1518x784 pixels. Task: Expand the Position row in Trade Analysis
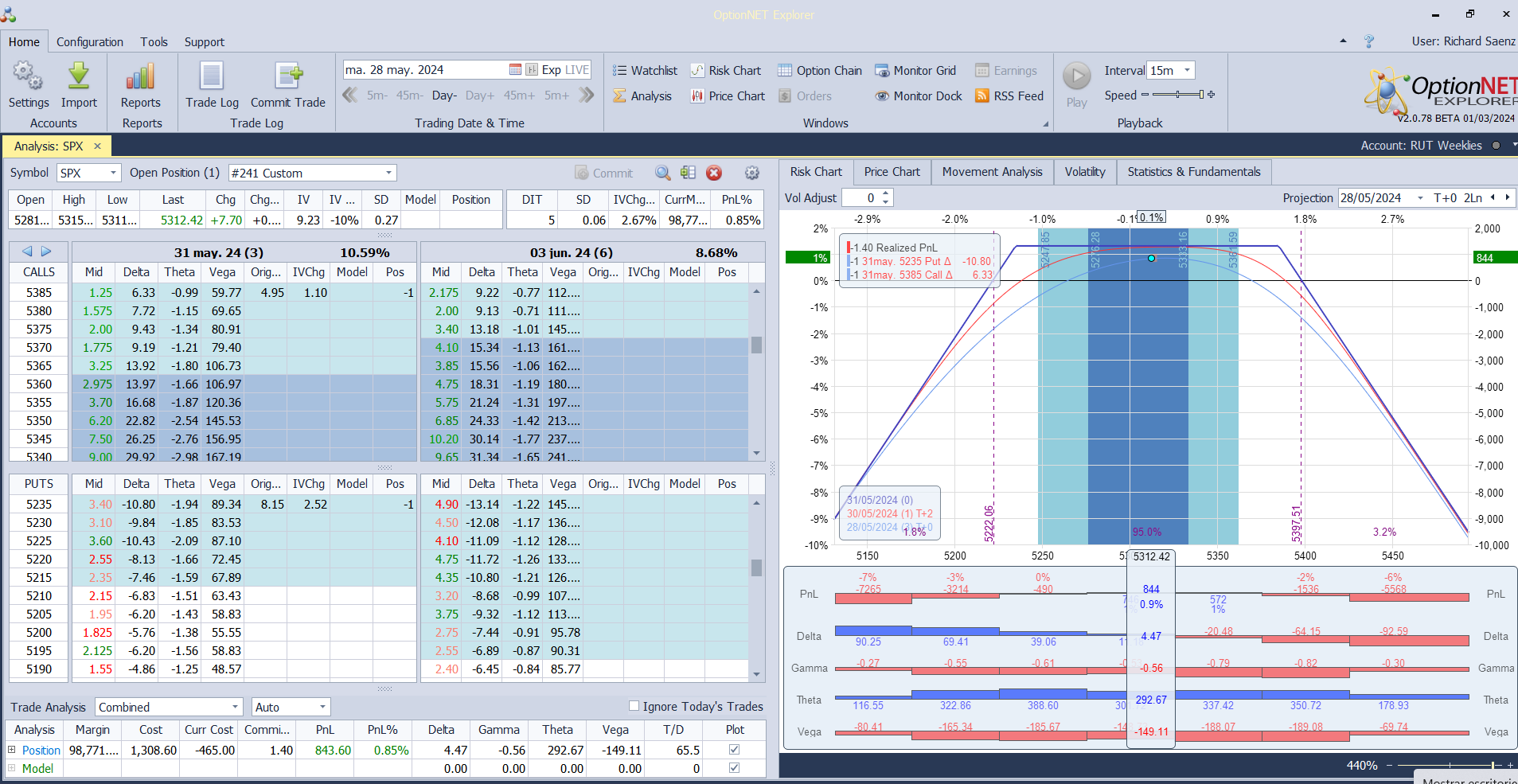pyautogui.click(x=12, y=750)
